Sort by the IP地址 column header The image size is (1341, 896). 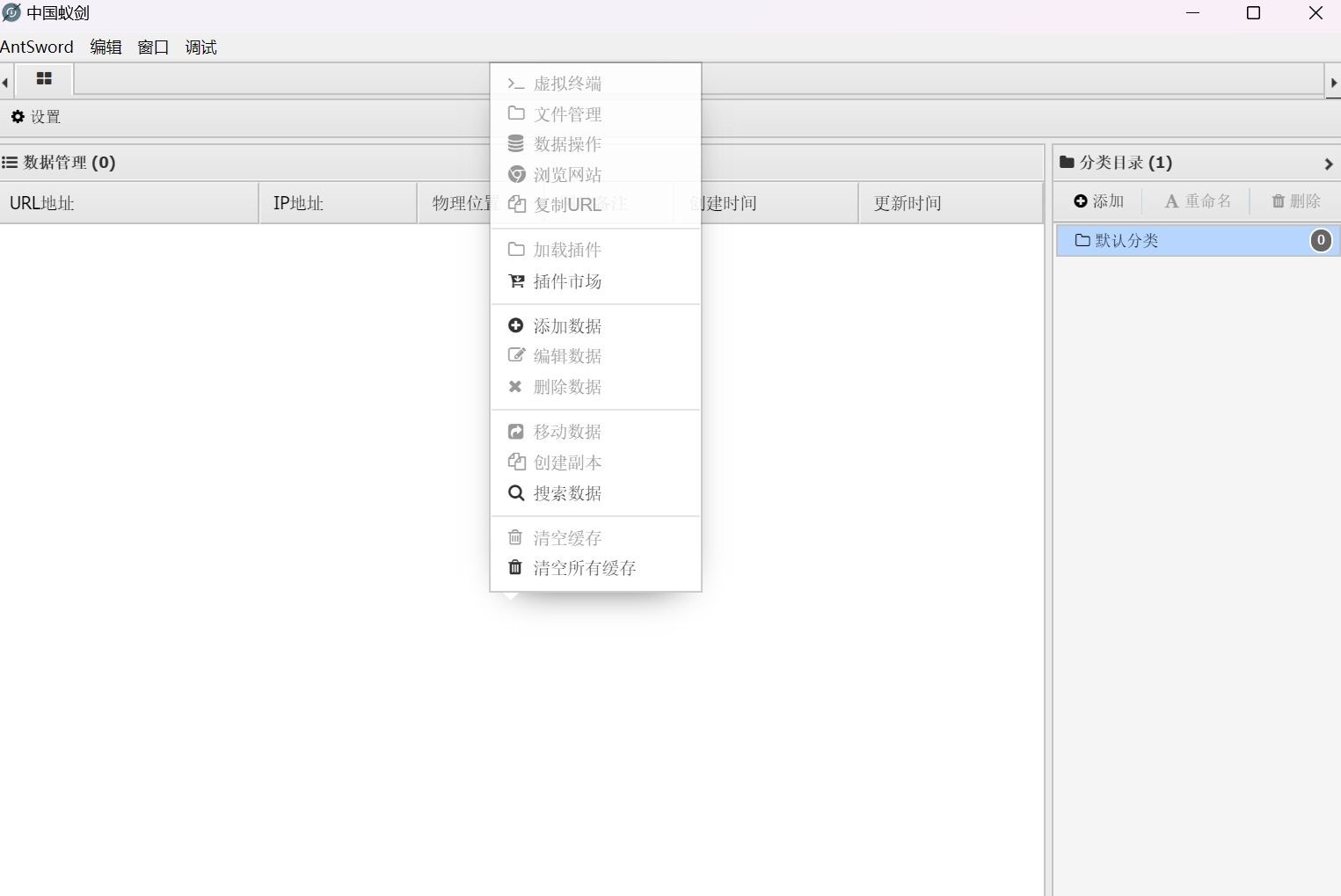pos(338,203)
